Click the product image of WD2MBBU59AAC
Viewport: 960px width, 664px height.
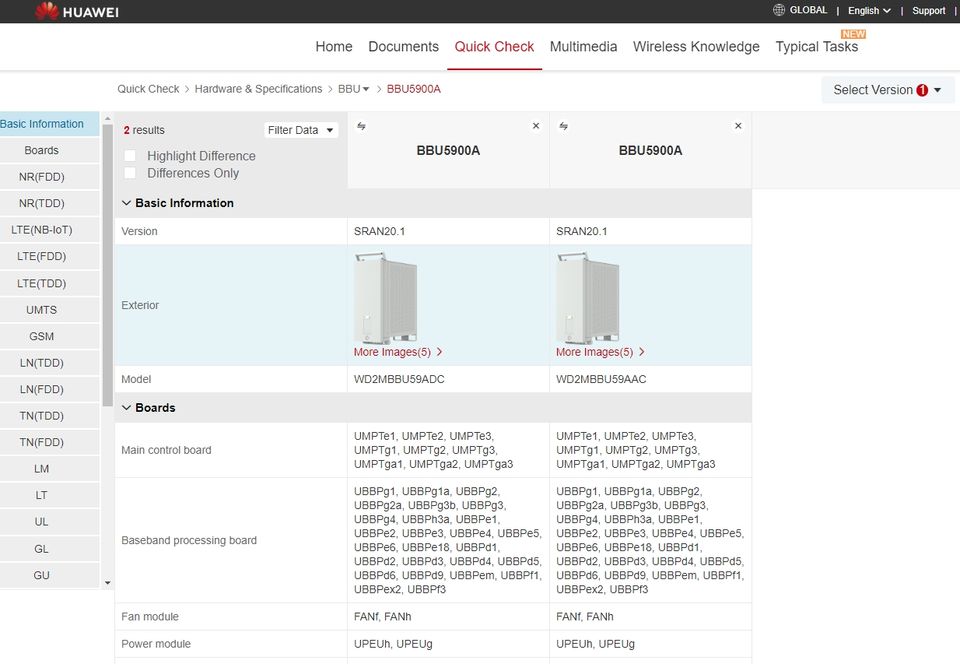coord(588,297)
